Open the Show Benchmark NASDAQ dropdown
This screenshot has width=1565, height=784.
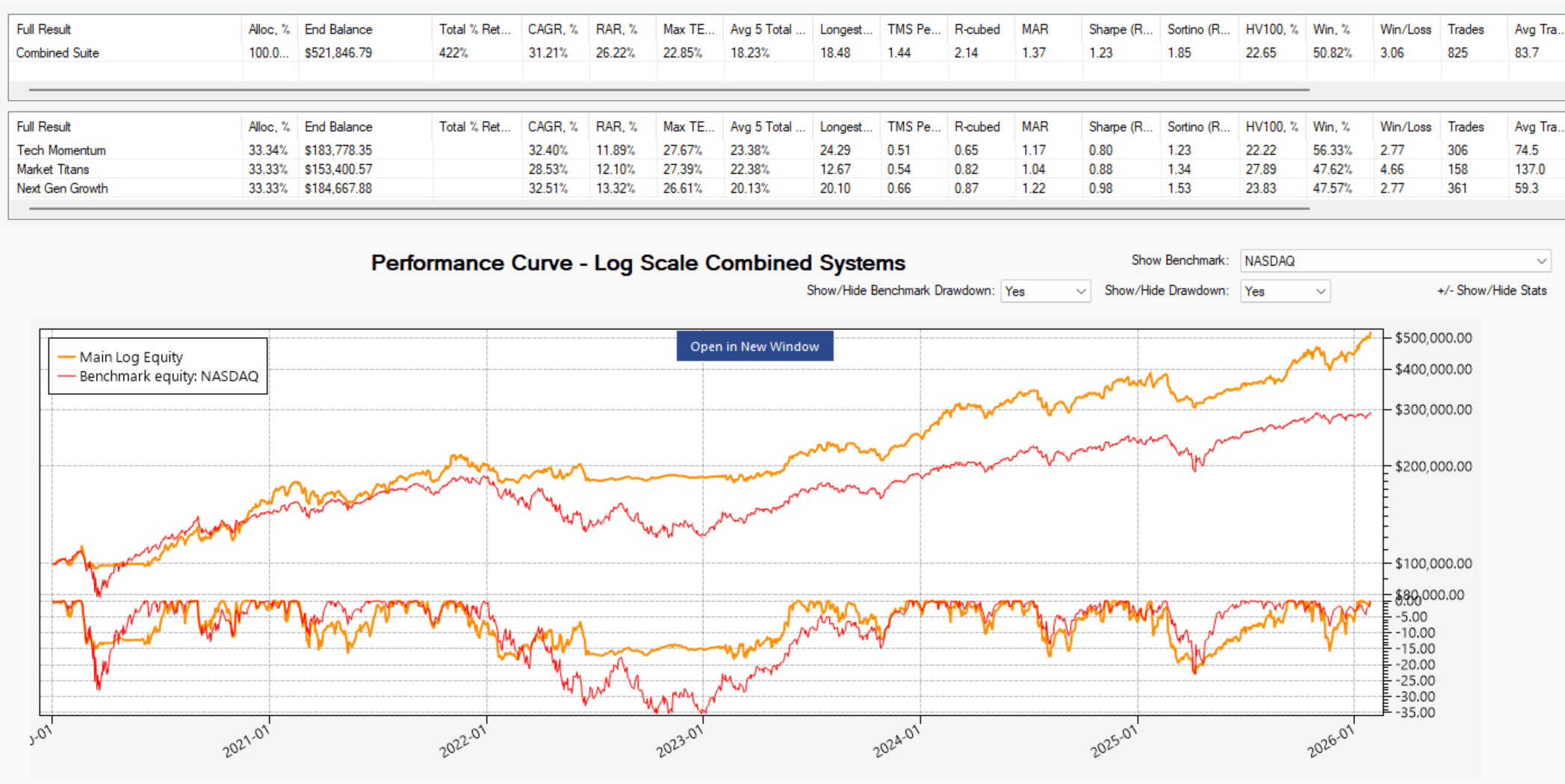click(1394, 261)
